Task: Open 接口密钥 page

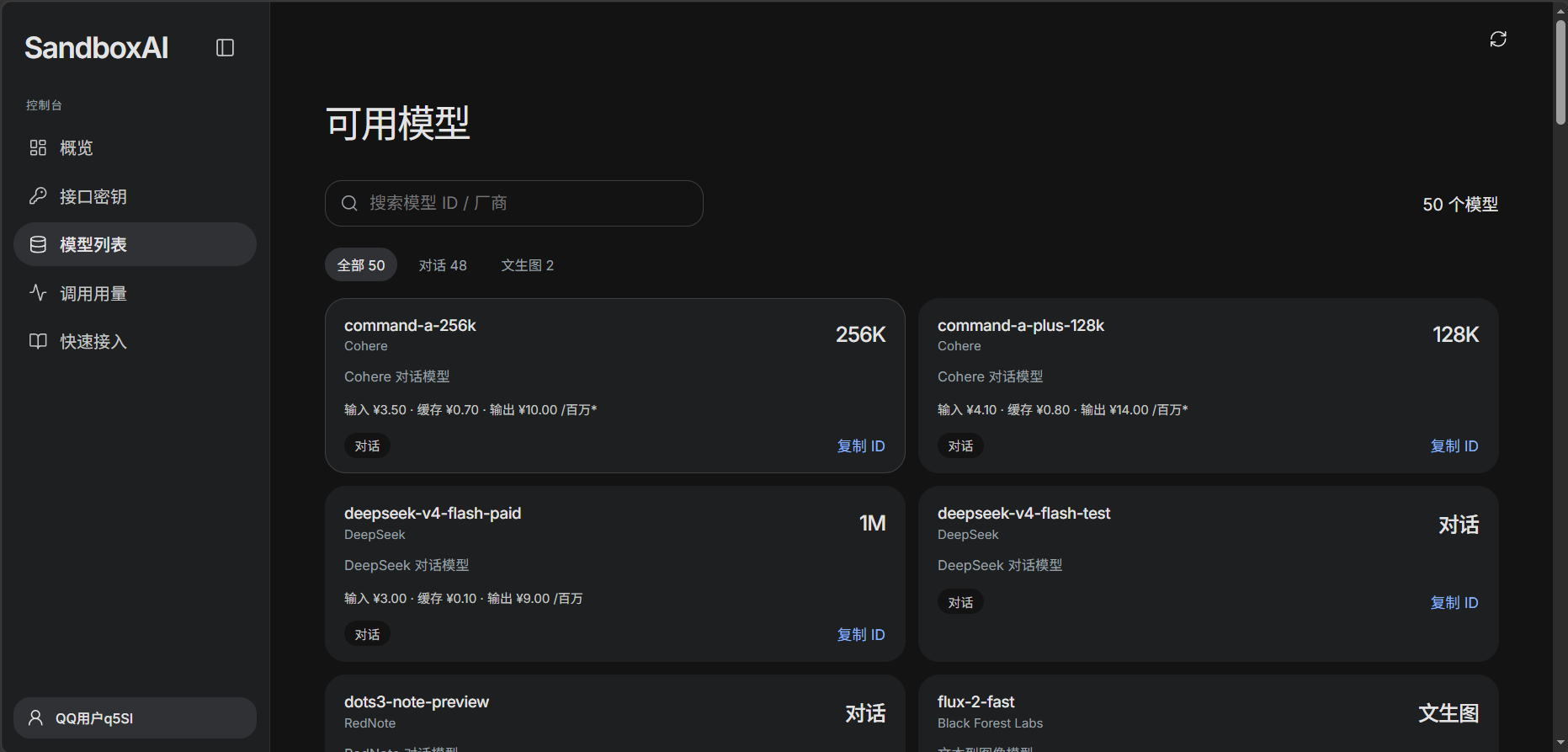Action: click(135, 196)
